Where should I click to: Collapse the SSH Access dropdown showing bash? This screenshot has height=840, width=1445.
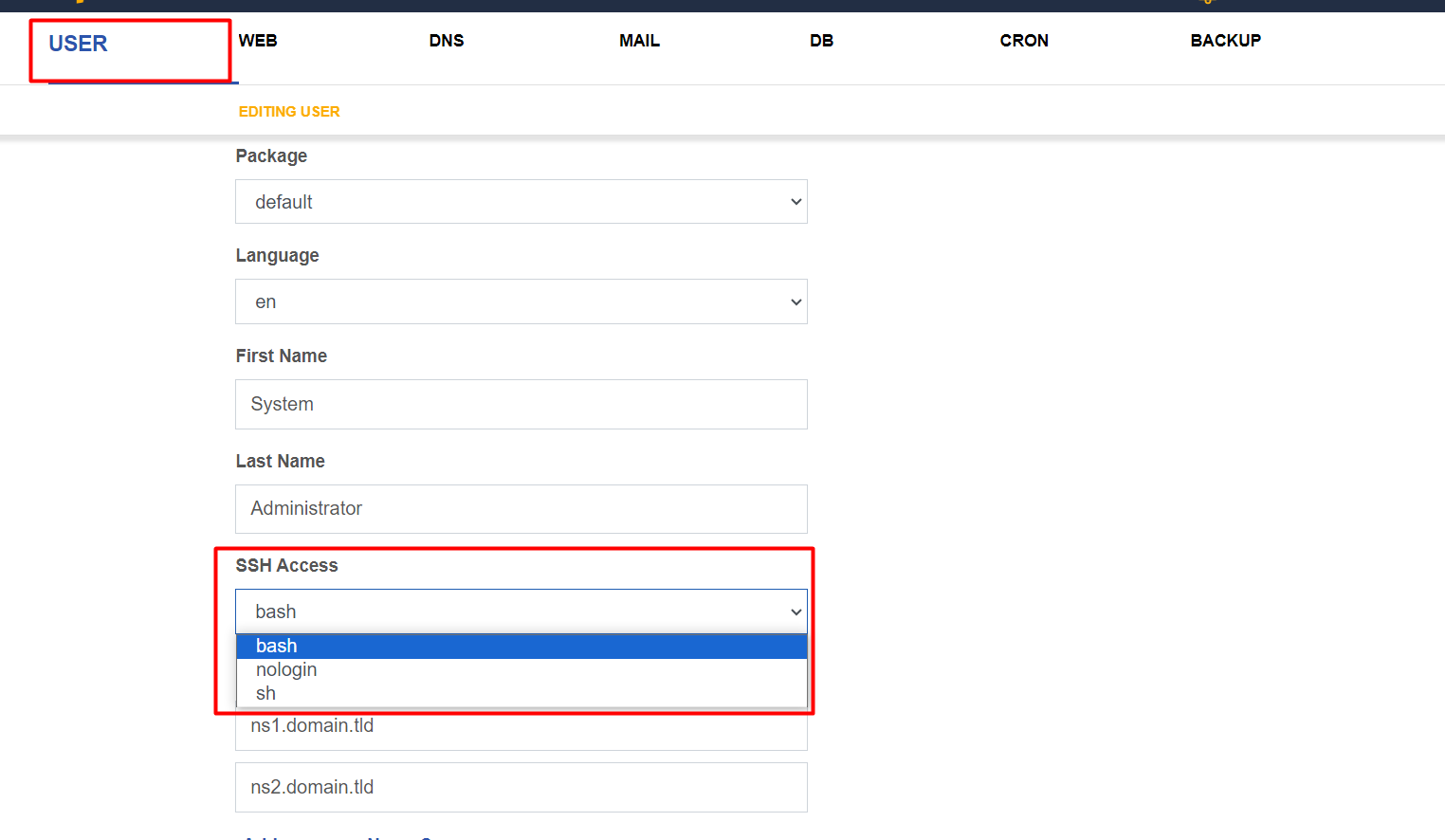(x=521, y=612)
